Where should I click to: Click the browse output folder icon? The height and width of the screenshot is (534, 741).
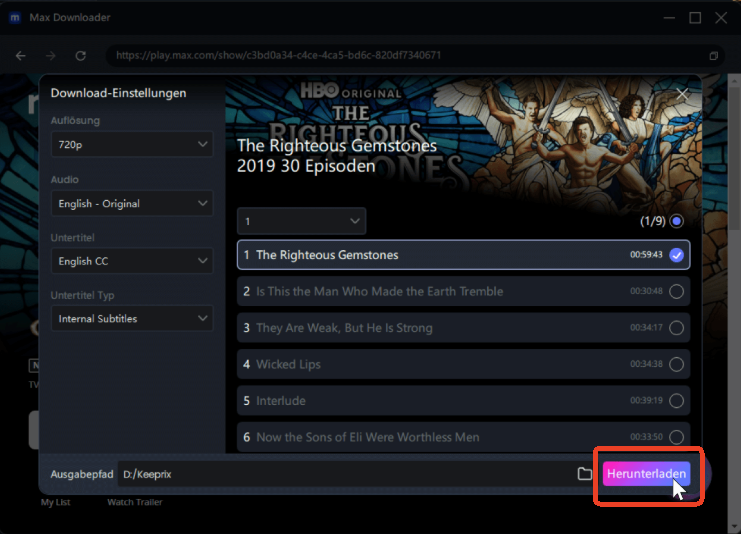pyautogui.click(x=584, y=474)
